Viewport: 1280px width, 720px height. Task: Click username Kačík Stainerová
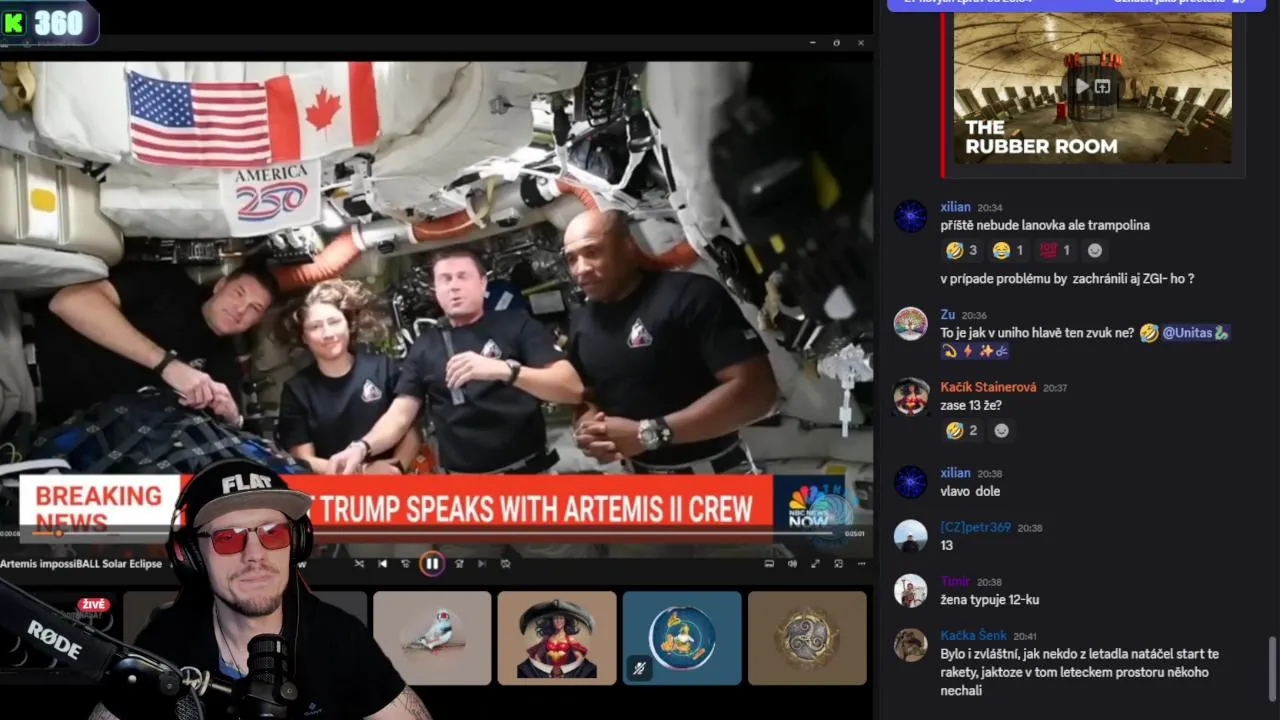(988, 387)
